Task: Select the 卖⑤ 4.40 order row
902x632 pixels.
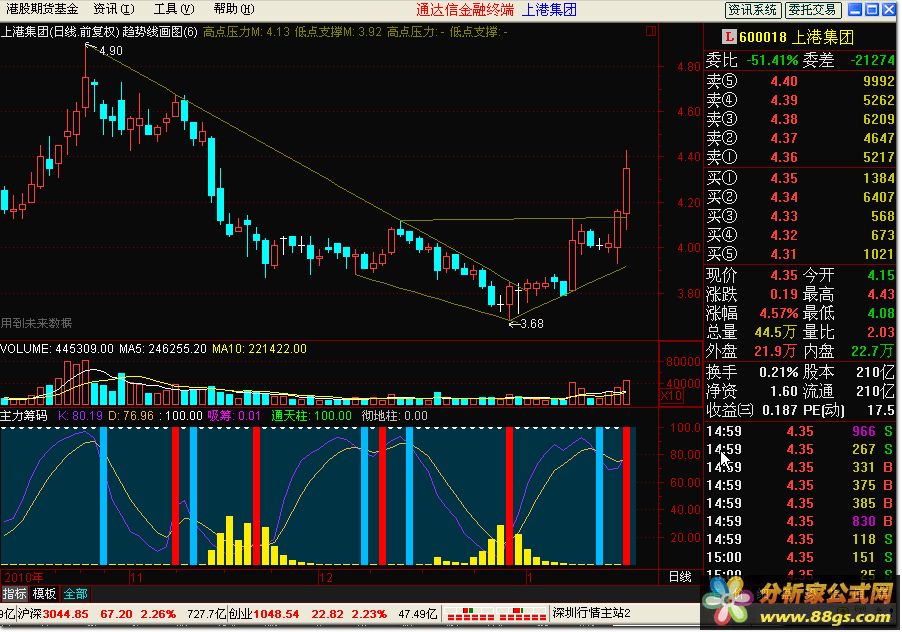Action: [x=800, y=81]
